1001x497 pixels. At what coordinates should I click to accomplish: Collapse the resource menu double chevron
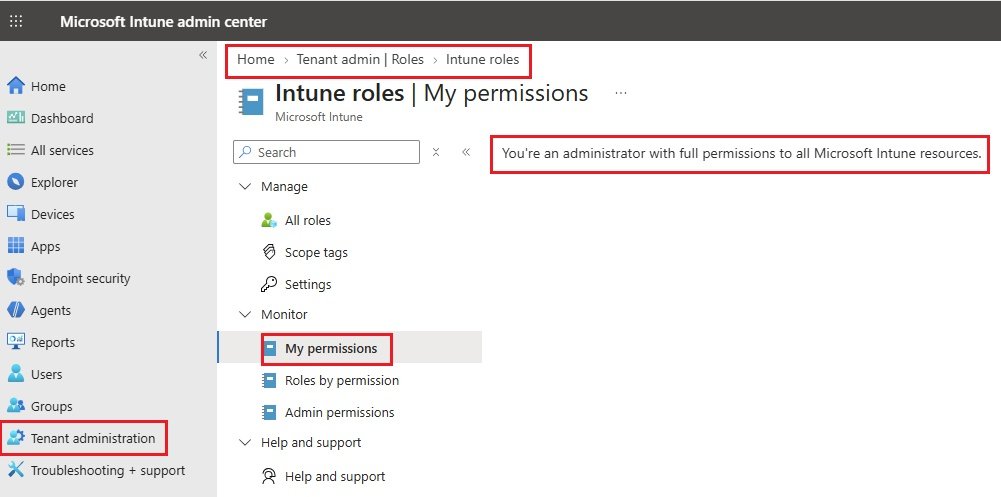[466, 152]
